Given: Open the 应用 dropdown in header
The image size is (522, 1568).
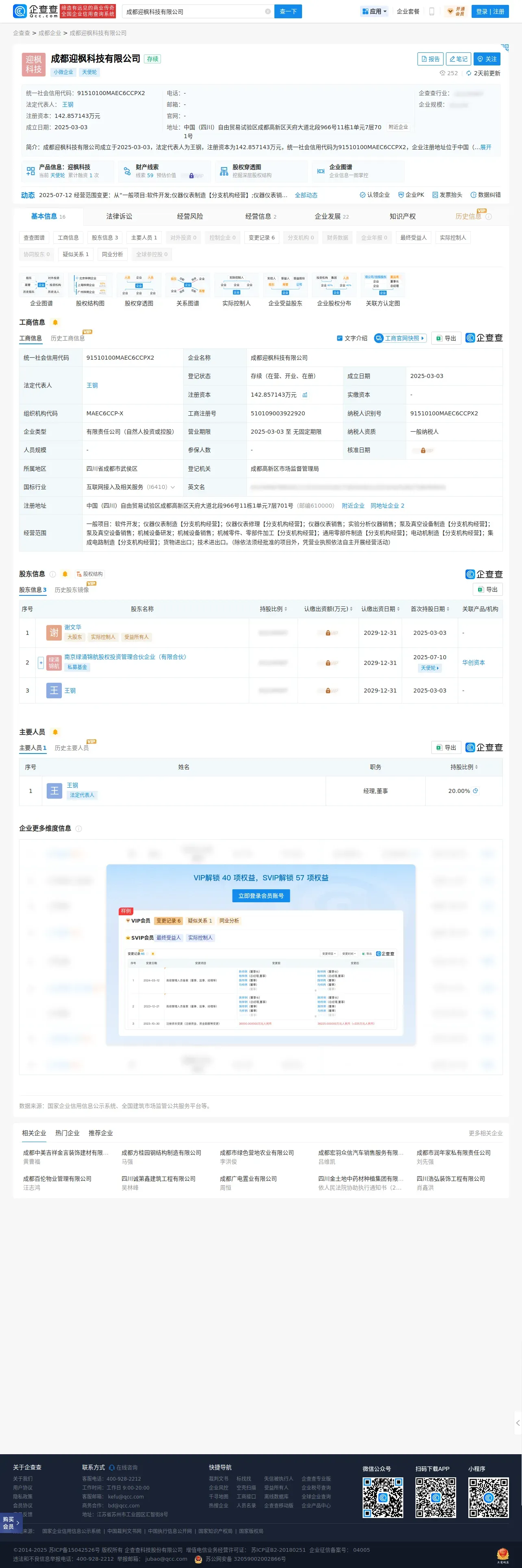Looking at the screenshot, I should pyautogui.click(x=374, y=11).
